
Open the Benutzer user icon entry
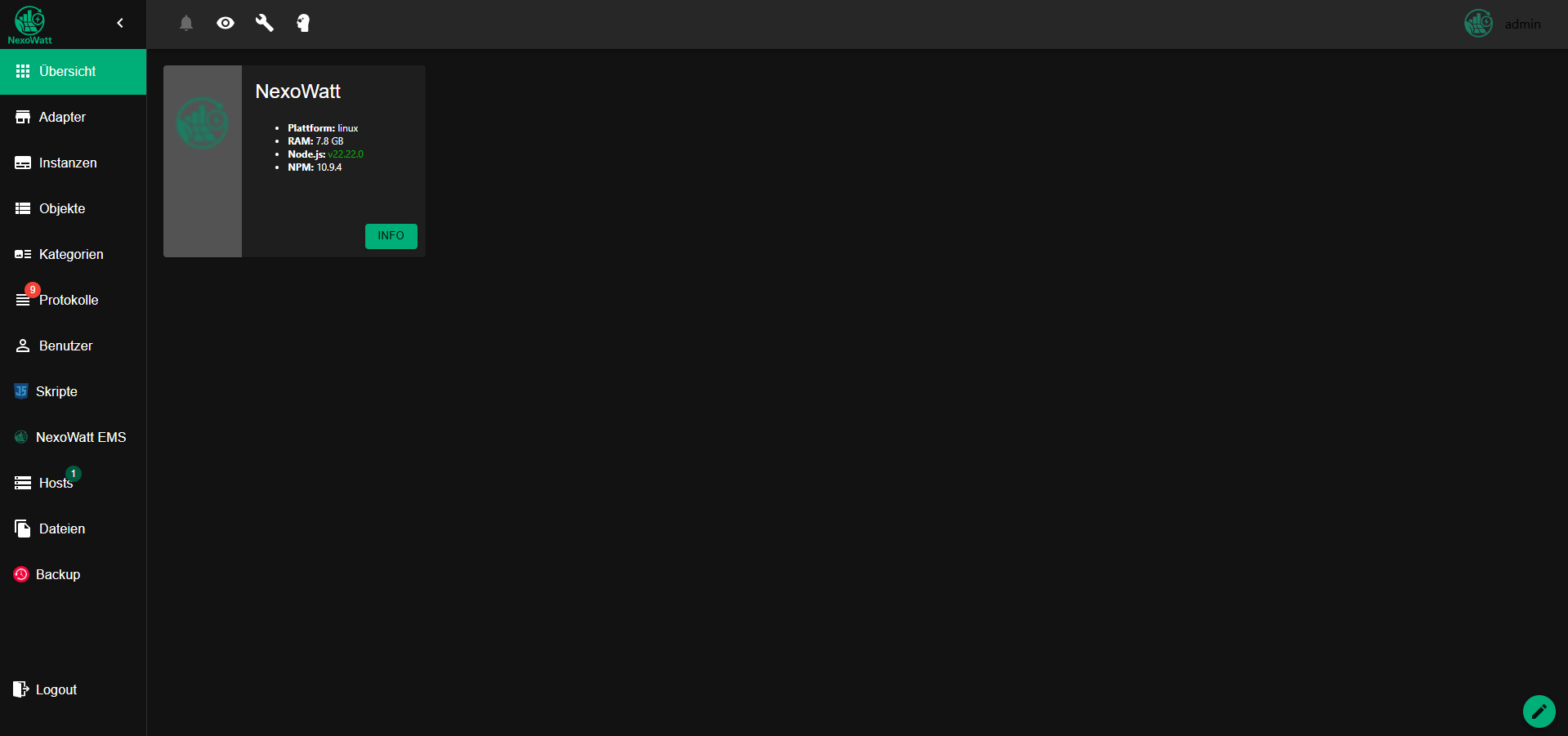pos(73,346)
